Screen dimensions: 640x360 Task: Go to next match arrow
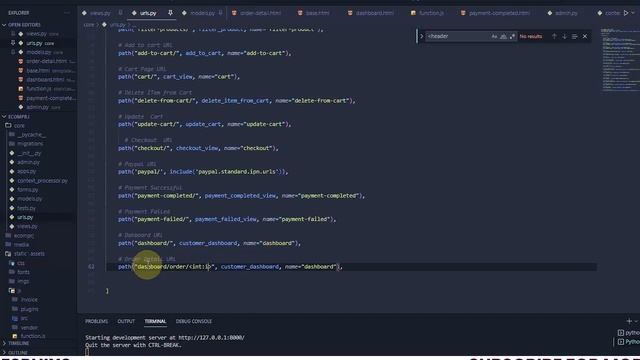point(564,36)
